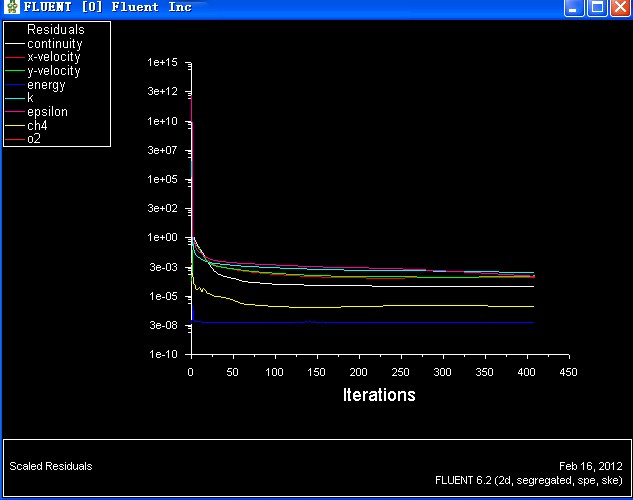Click the green y-velocity line sample in legend

click(14, 72)
